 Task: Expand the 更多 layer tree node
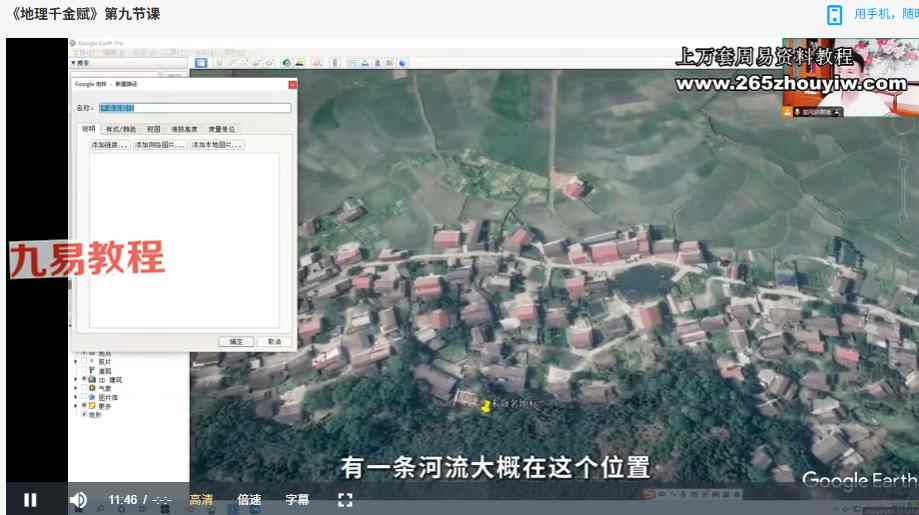[x=76, y=406]
